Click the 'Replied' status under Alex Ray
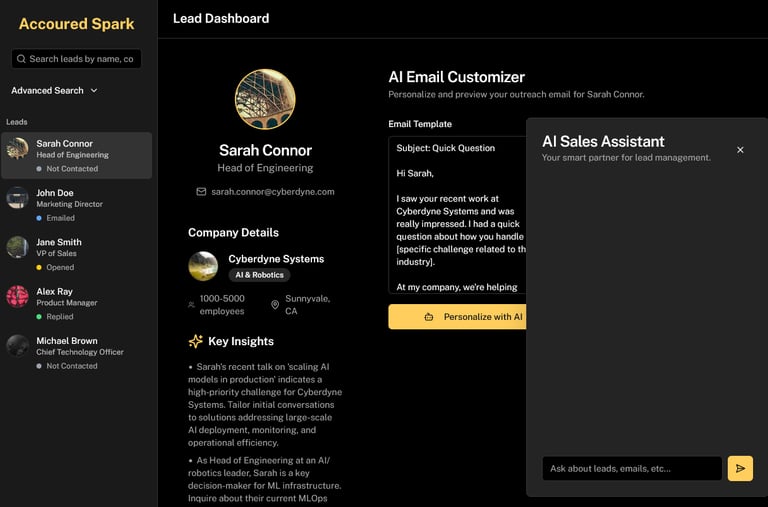The image size is (768, 507). pos(60,316)
